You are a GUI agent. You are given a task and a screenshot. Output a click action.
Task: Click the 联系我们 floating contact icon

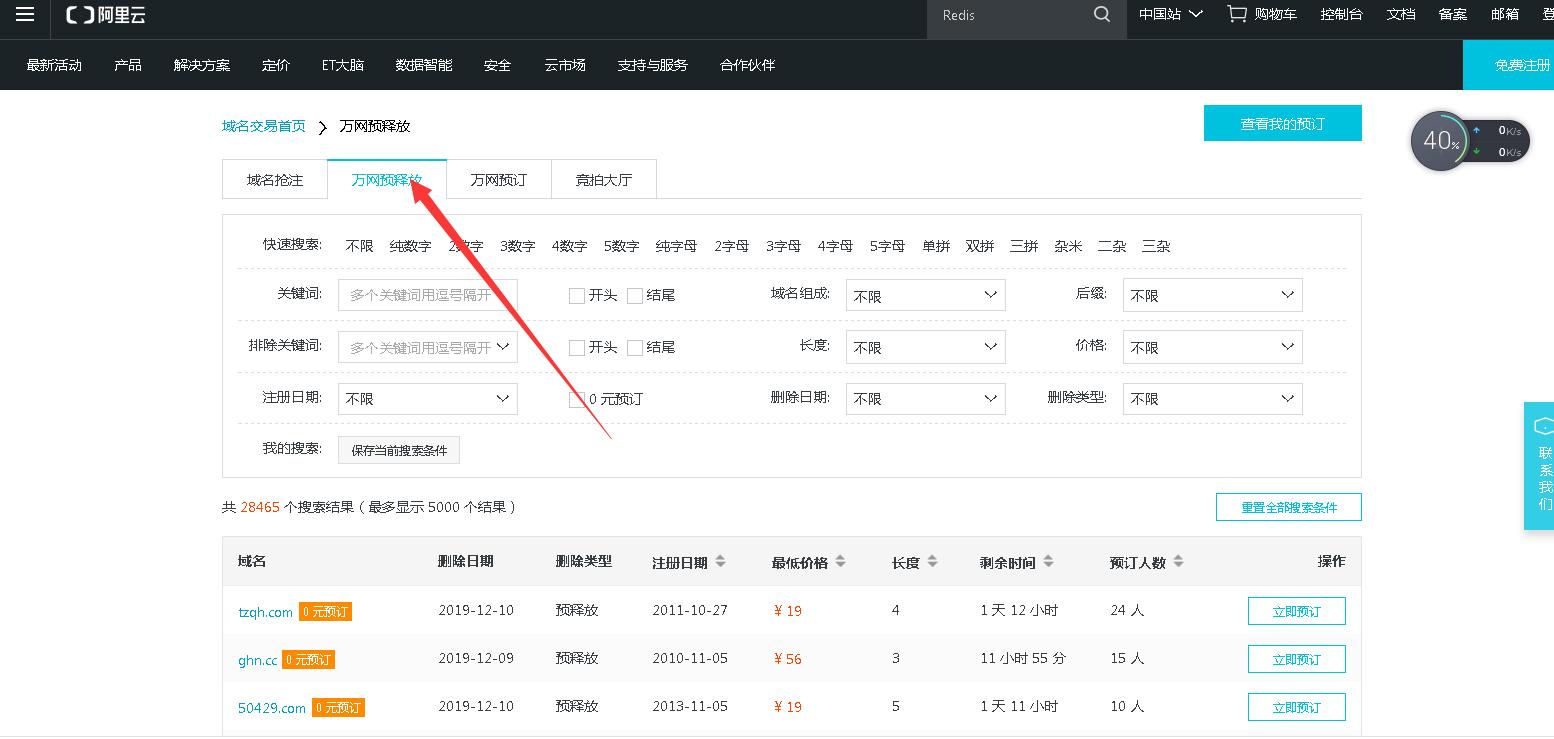click(x=1540, y=467)
